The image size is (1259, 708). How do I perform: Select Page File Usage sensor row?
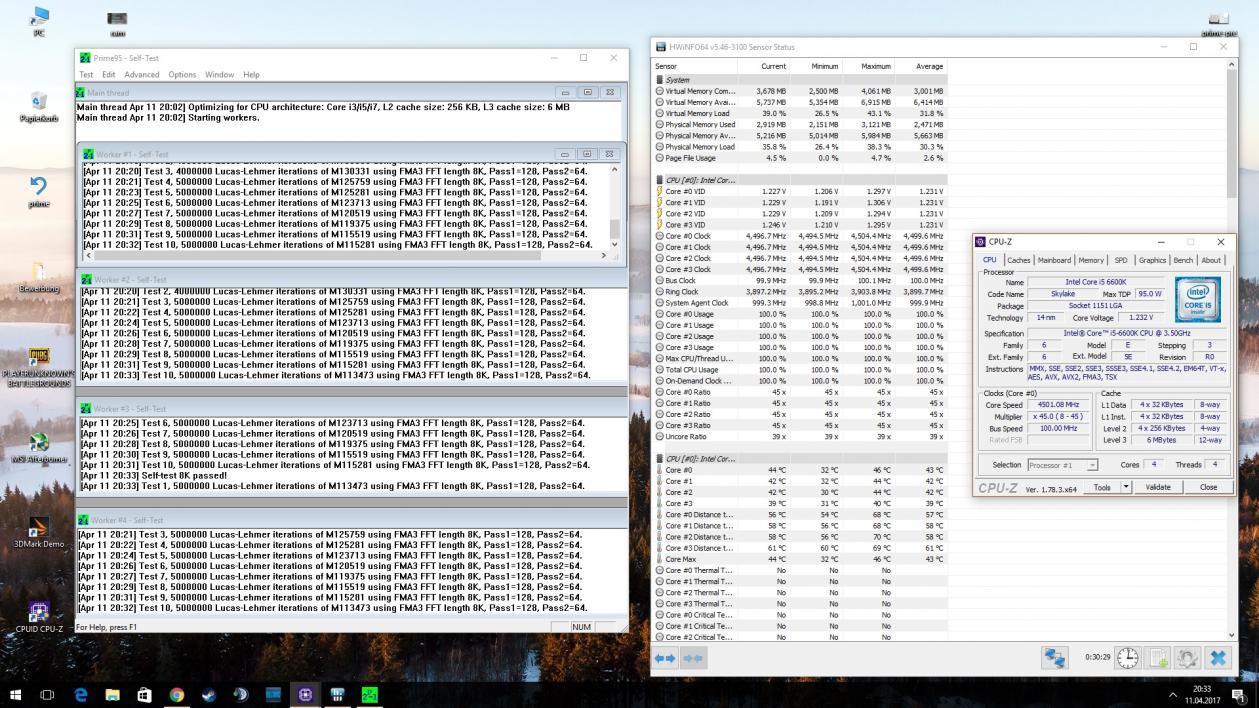click(799, 158)
